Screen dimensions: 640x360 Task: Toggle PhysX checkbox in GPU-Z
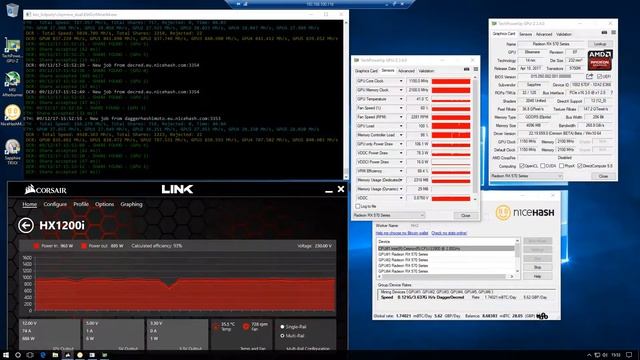tap(561, 166)
